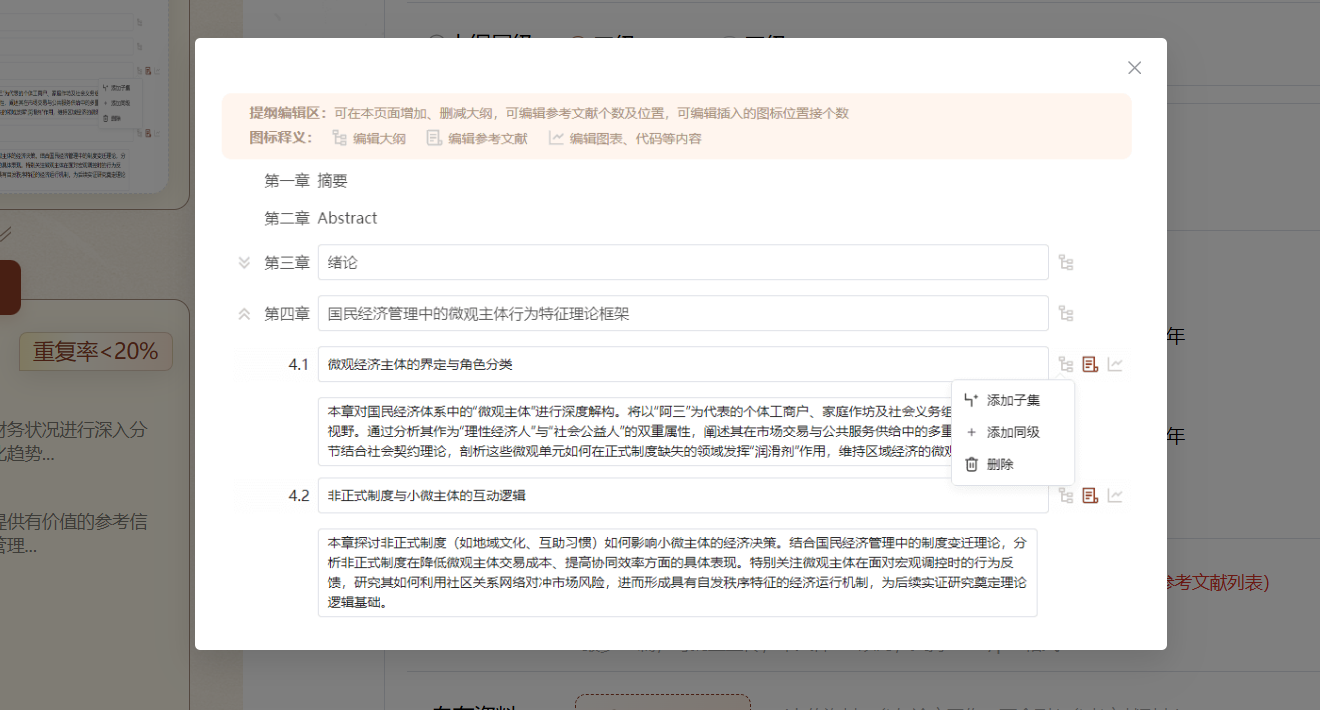Click the 4.1 微观经济主体的界定与角色分类 title field

pyautogui.click(x=683, y=364)
